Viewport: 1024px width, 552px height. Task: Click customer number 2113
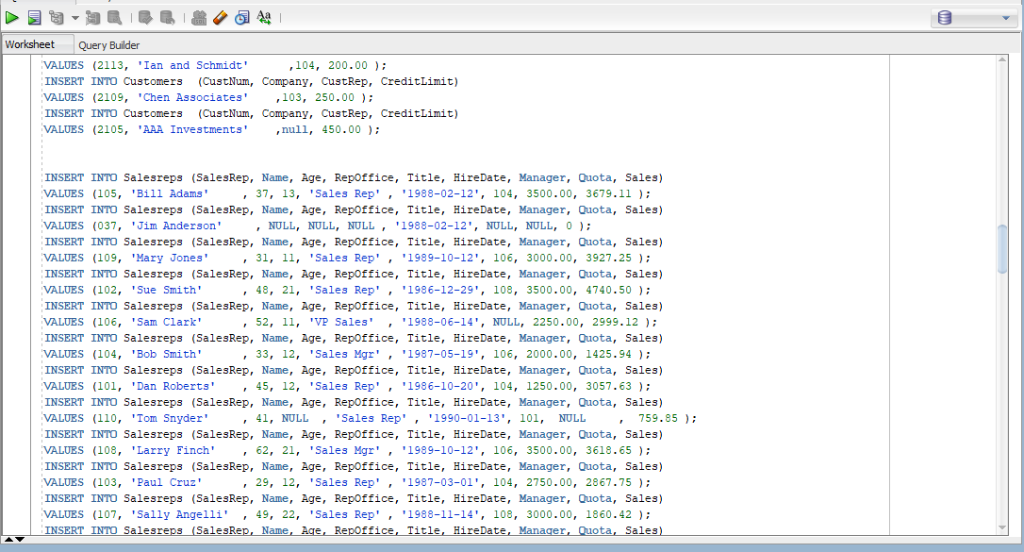pos(110,65)
